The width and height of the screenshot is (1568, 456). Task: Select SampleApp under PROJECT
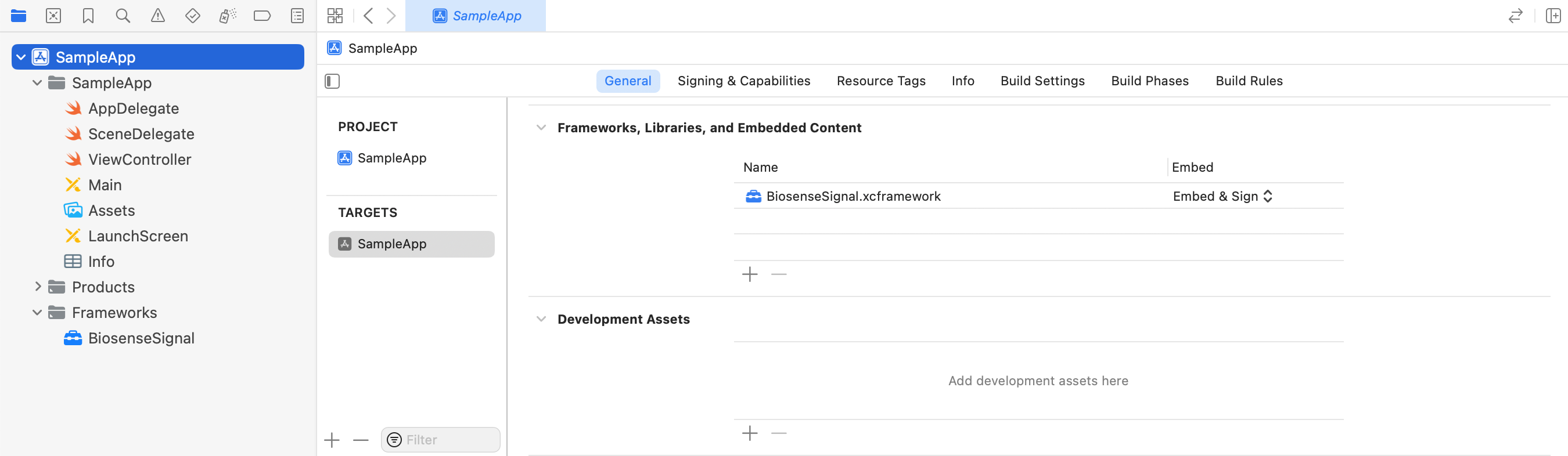click(x=392, y=158)
